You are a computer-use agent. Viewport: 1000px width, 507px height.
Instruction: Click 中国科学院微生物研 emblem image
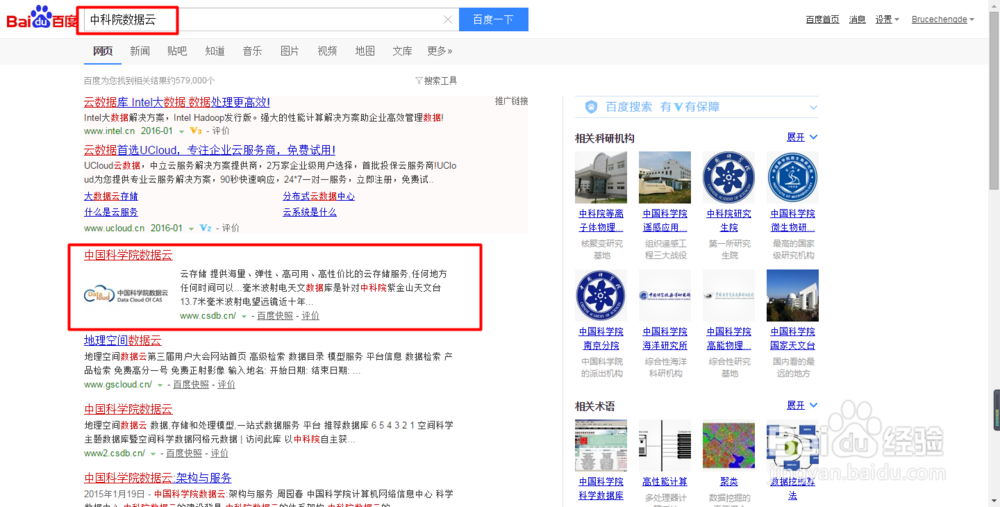point(792,177)
